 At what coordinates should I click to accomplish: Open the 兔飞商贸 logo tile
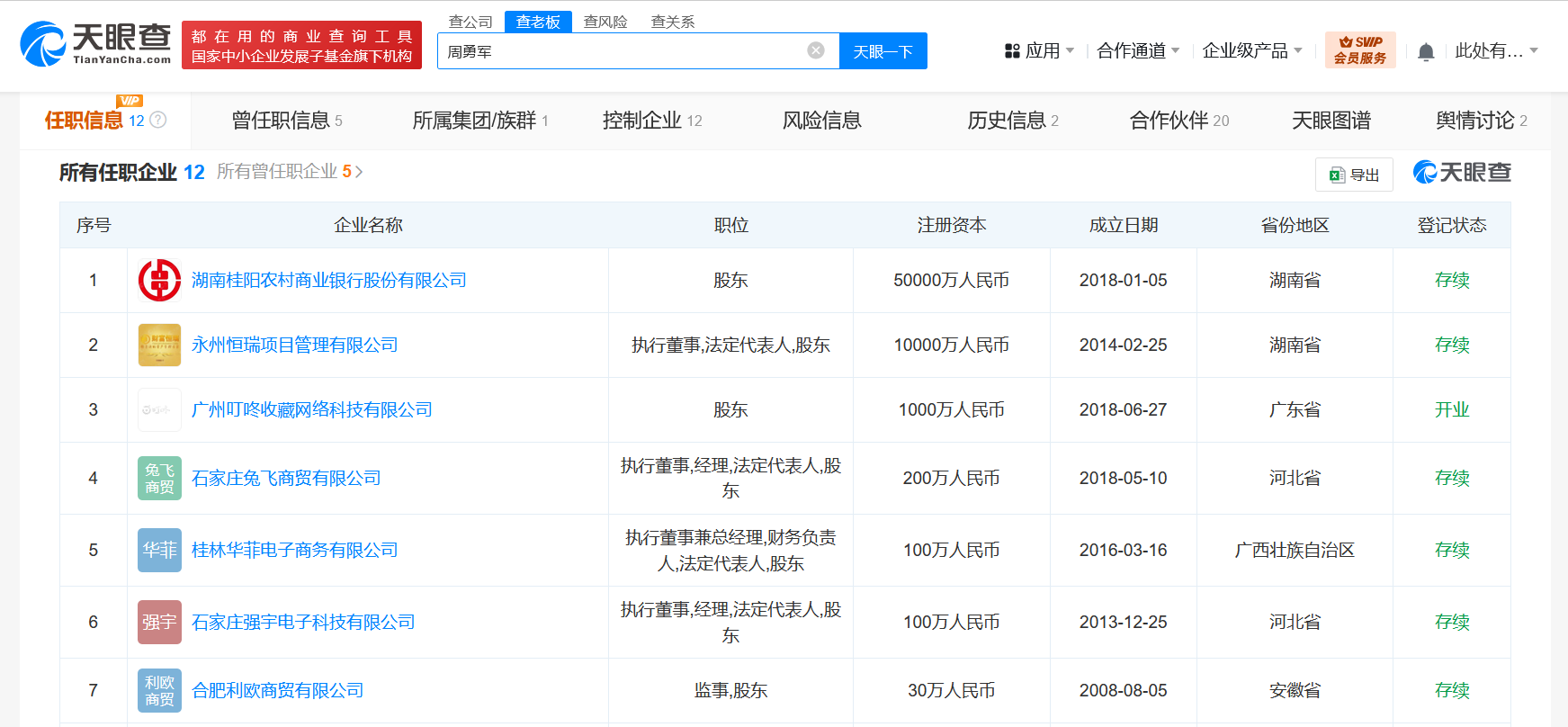(159, 478)
